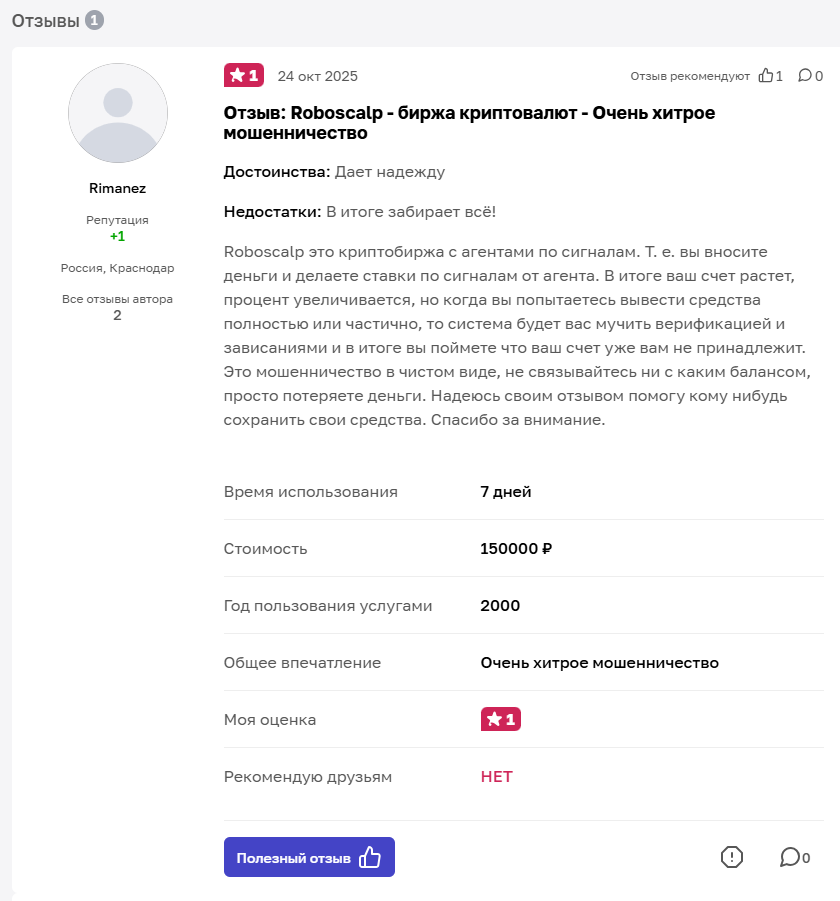Open the Rimanez author profile
This screenshot has width=840, height=901.
[x=117, y=188]
